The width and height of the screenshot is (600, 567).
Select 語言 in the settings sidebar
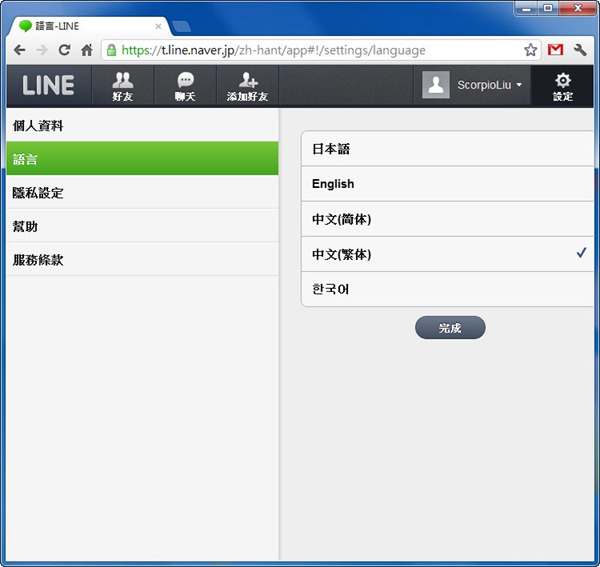[142, 158]
